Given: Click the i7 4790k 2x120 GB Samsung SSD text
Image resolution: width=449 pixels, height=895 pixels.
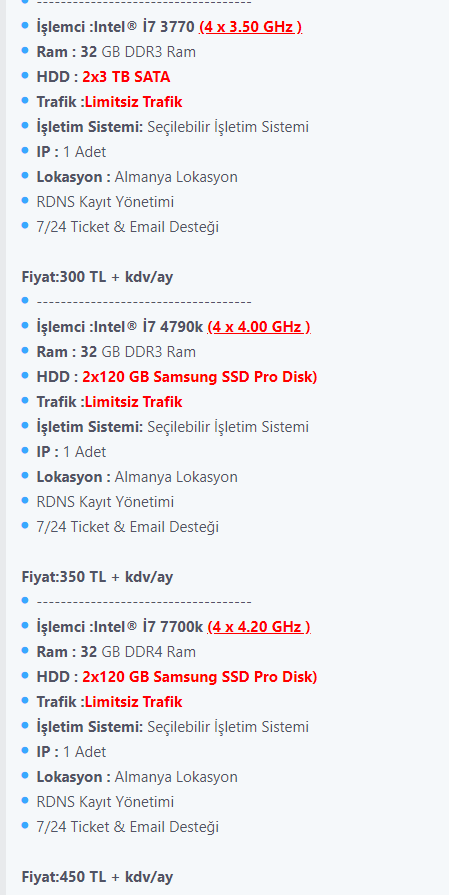Looking at the screenshot, I should (200, 377).
